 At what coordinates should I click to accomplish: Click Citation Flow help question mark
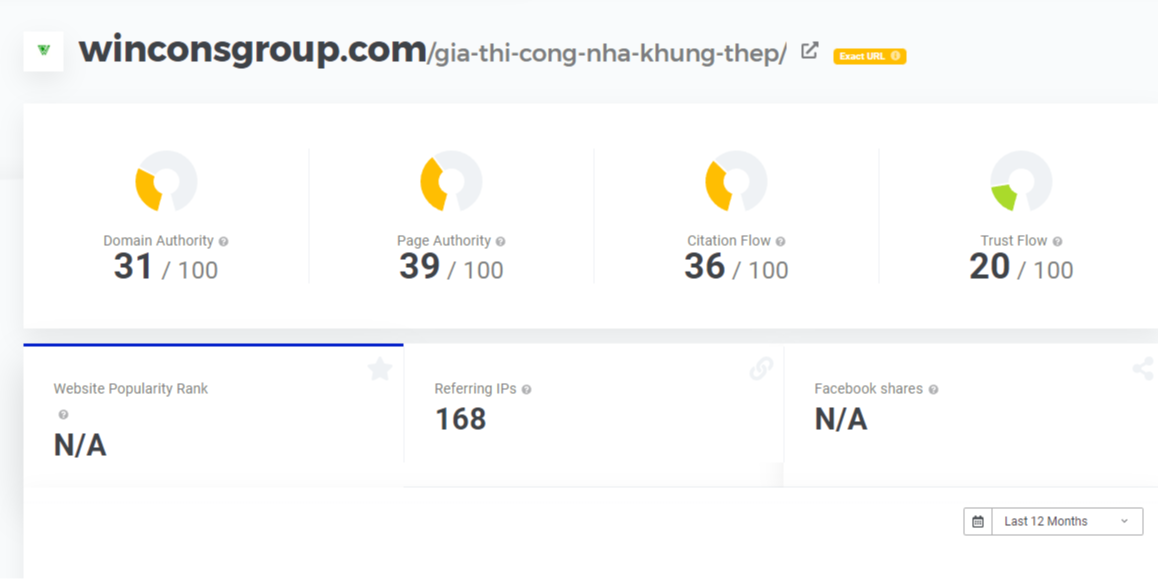pyautogui.click(x=781, y=241)
